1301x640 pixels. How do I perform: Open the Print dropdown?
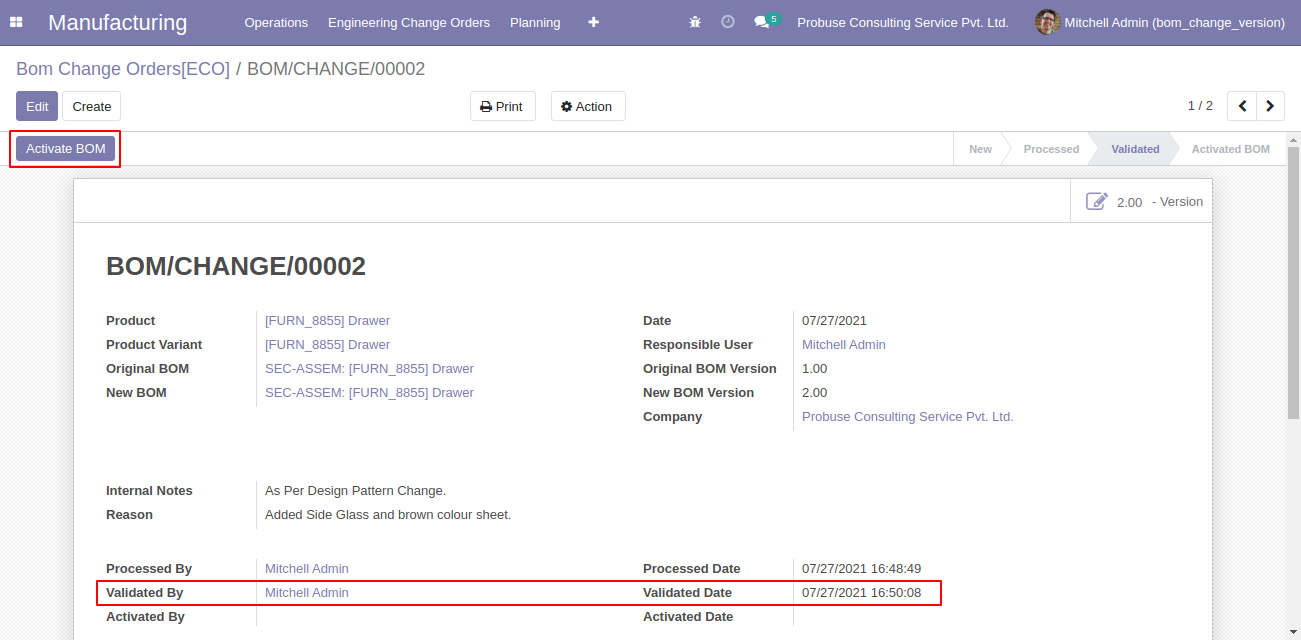pos(503,106)
